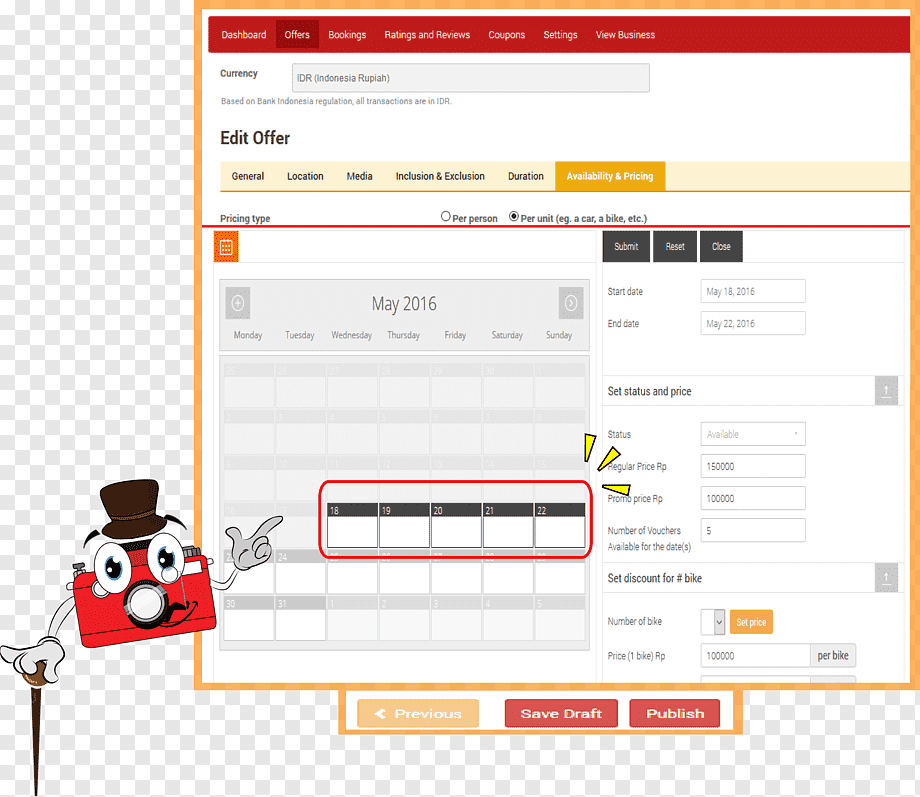
Task: Open Ratings and Reviews menu item
Action: (427, 35)
